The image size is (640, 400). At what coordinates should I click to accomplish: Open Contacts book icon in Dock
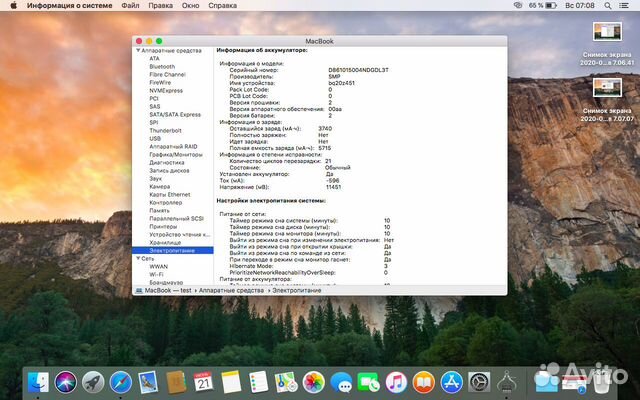coord(176,383)
